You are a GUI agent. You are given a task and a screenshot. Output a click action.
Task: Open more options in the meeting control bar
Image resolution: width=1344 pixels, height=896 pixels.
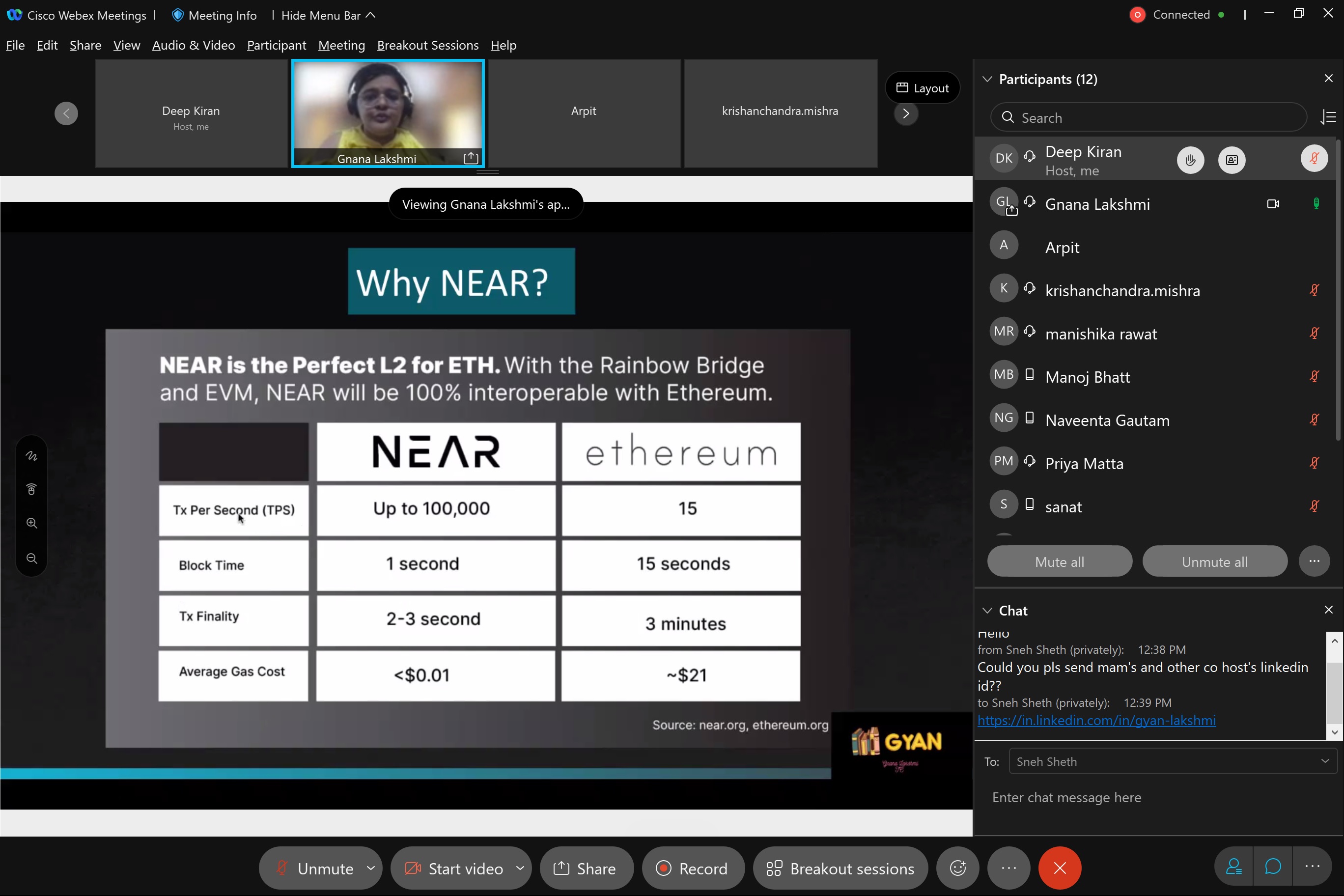pyautogui.click(x=1008, y=868)
